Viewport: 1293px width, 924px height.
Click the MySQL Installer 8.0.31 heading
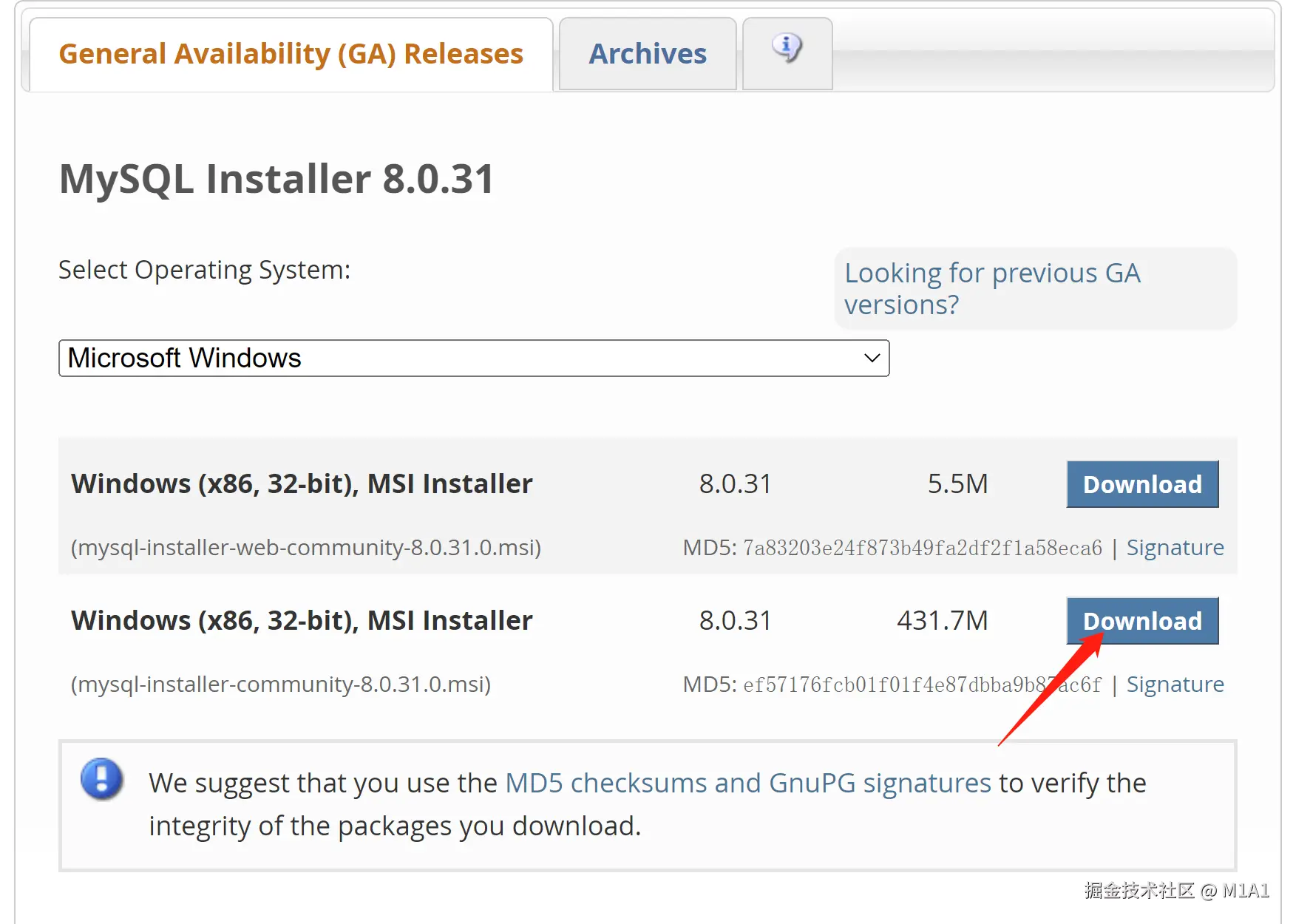(x=276, y=179)
